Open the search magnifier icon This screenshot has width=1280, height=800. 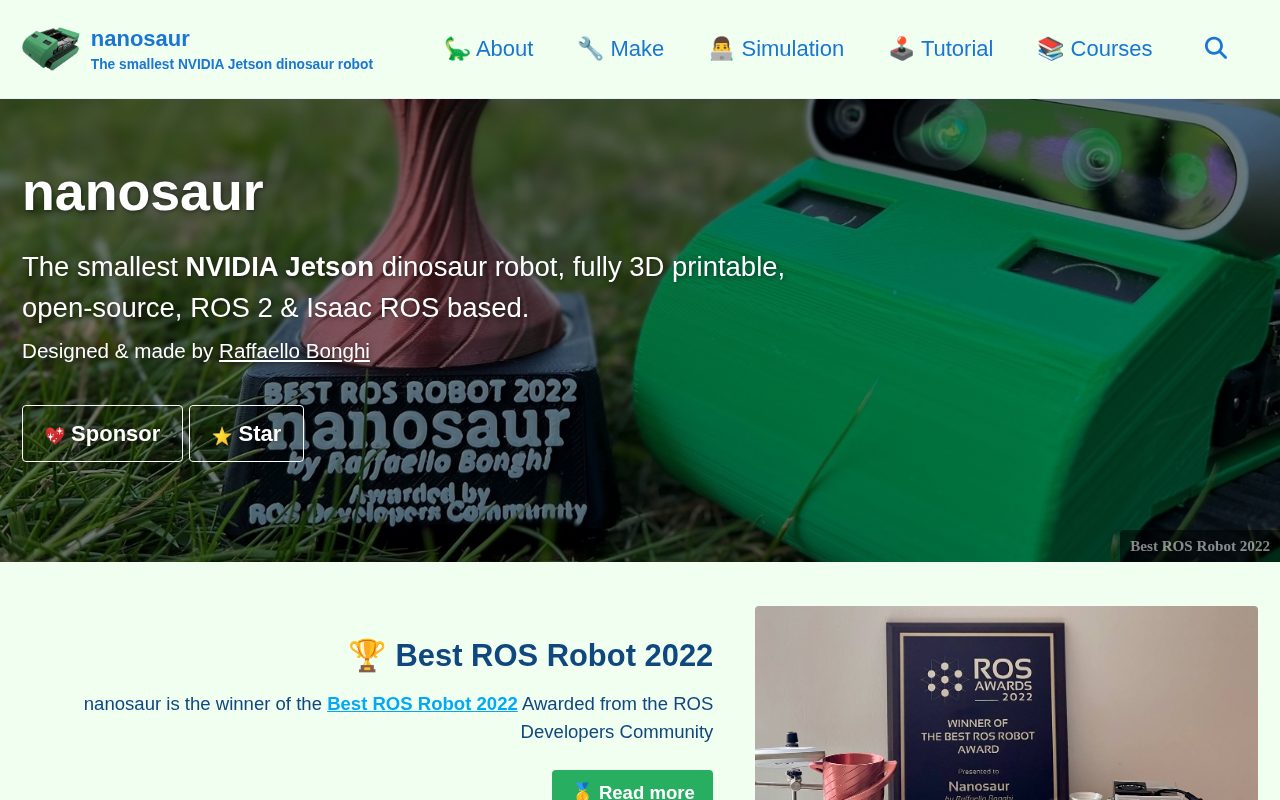1216,48
